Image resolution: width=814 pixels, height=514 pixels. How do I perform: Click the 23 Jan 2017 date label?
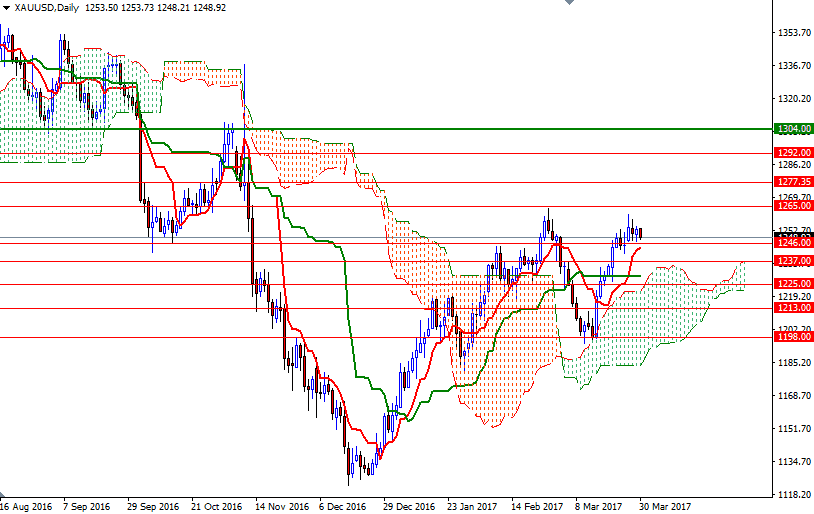point(472,506)
